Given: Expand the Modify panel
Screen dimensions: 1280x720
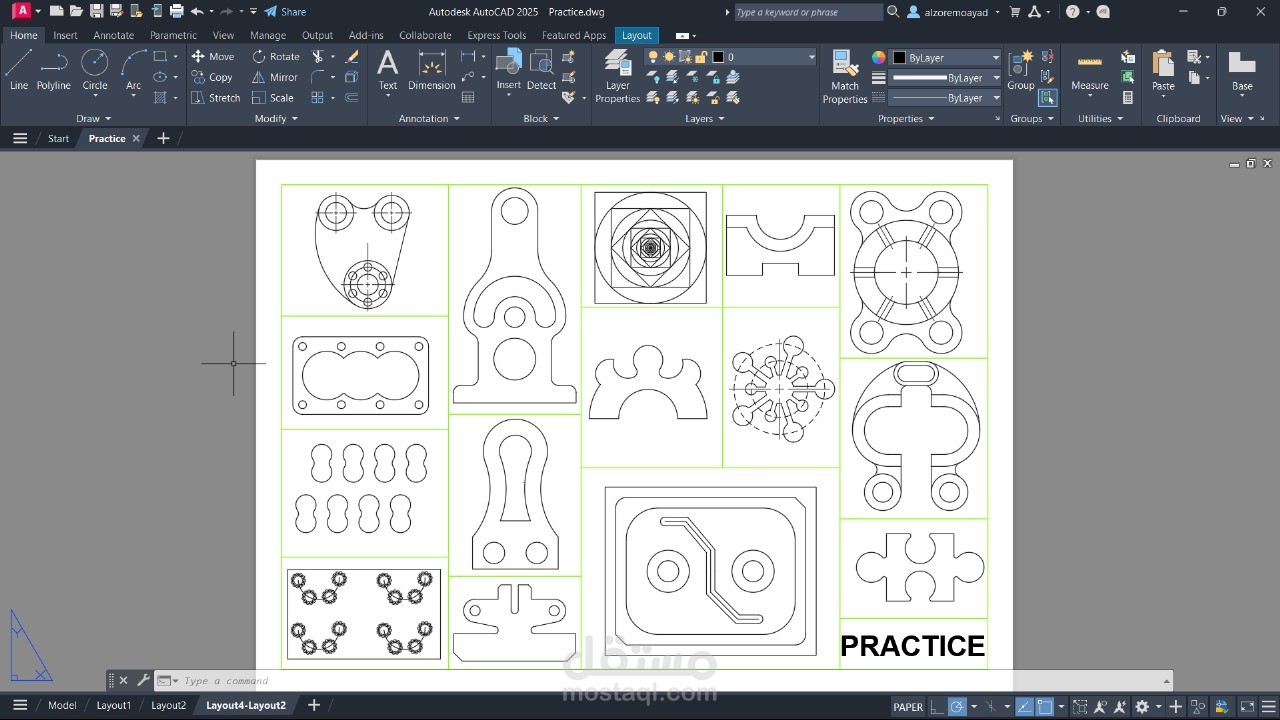Looking at the screenshot, I should click(x=276, y=118).
